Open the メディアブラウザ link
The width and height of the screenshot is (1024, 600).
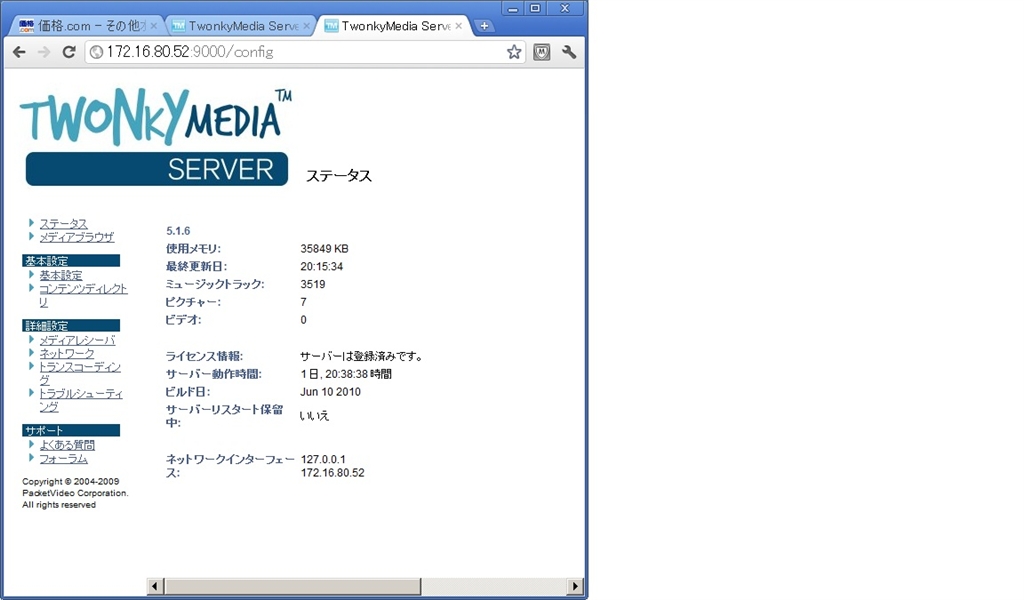pos(76,237)
